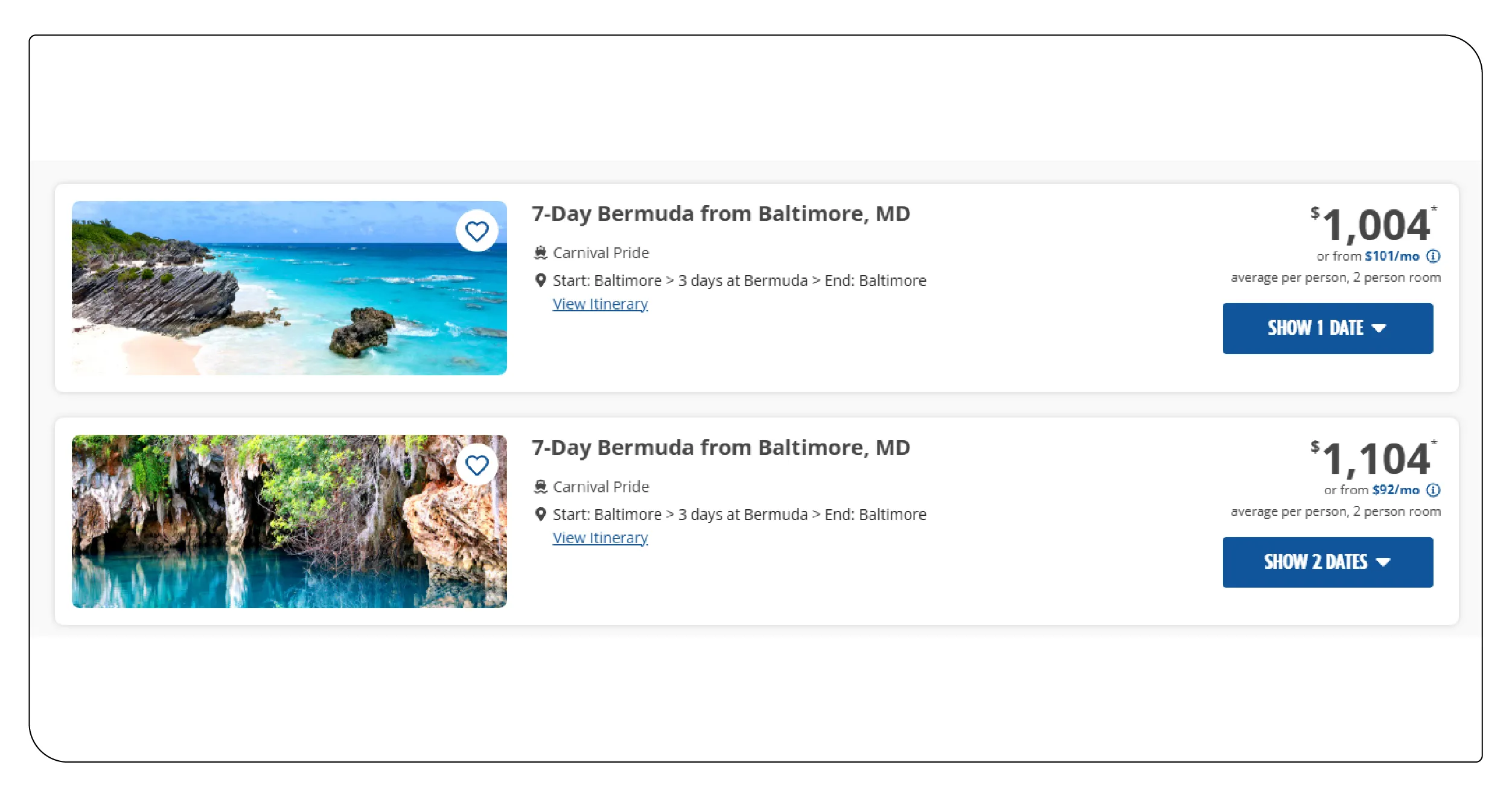Expand the Show 1 Date dropdown
Screen dimensions: 1512x797
(x=1327, y=328)
